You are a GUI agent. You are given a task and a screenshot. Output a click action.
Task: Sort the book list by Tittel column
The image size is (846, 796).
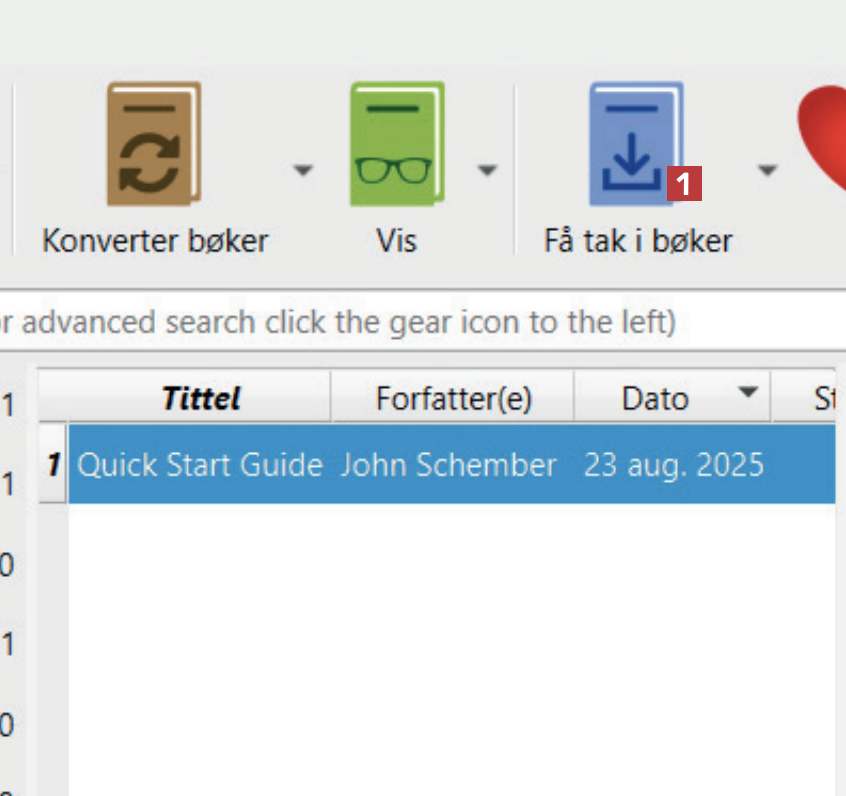201,399
